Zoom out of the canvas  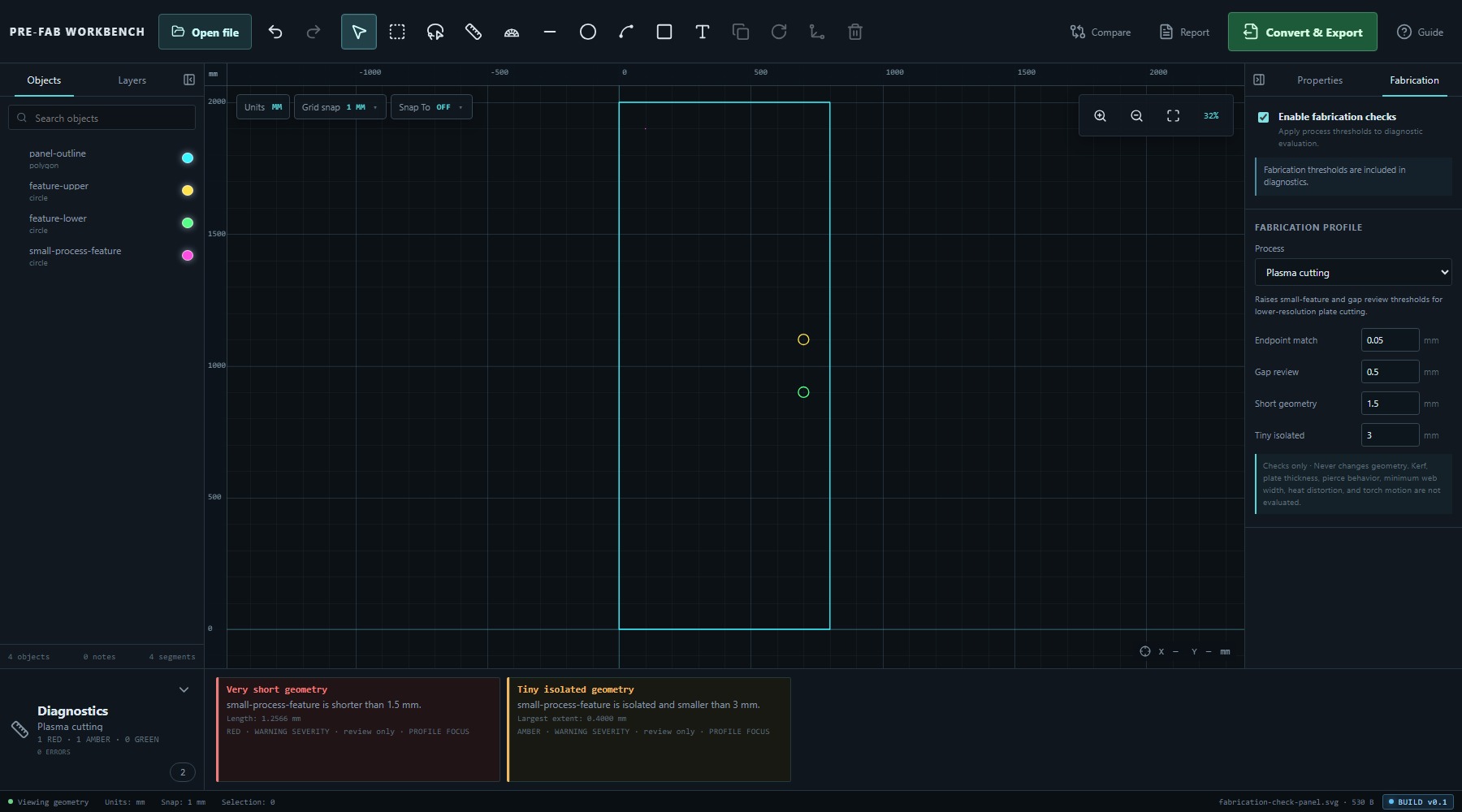pos(1136,116)
